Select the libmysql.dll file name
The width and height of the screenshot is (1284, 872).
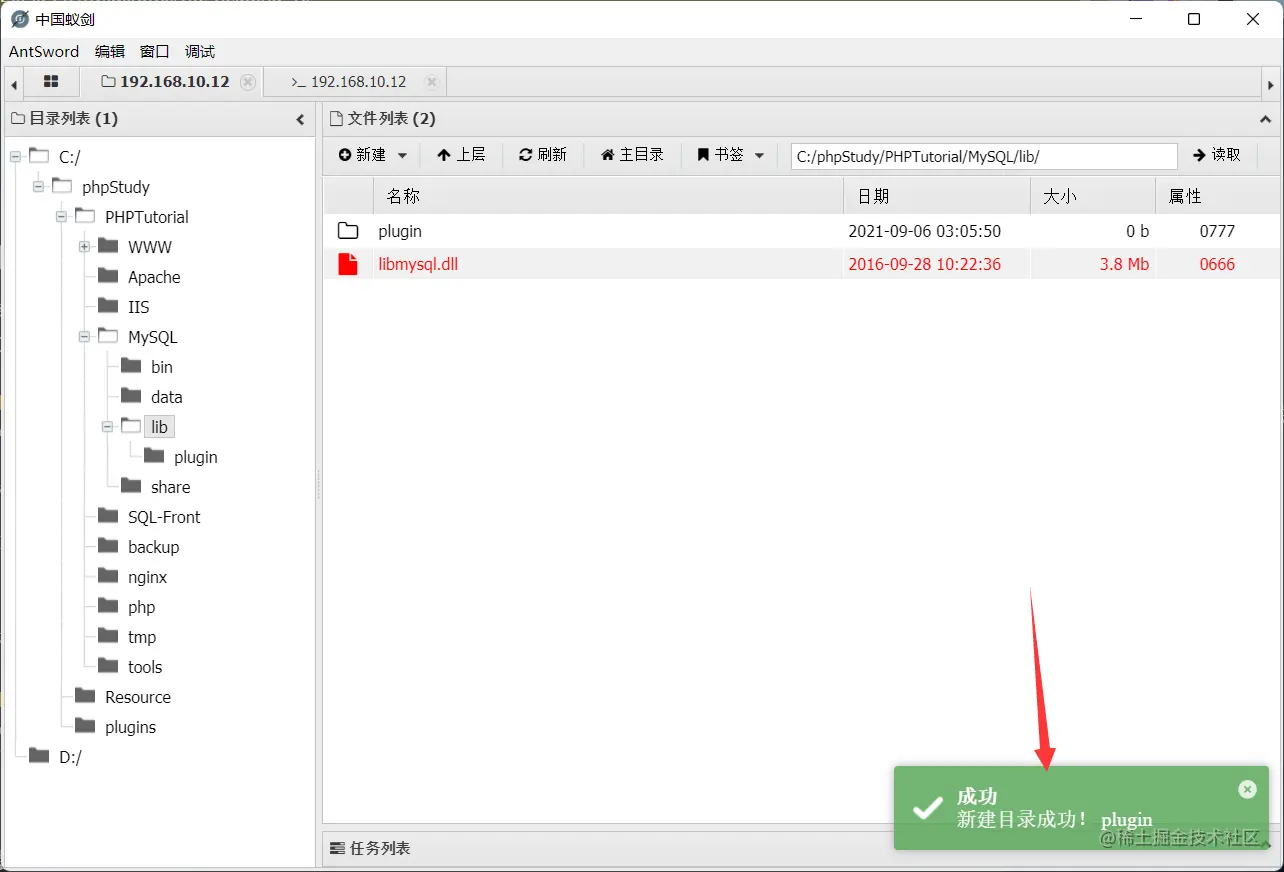(418, 265)
